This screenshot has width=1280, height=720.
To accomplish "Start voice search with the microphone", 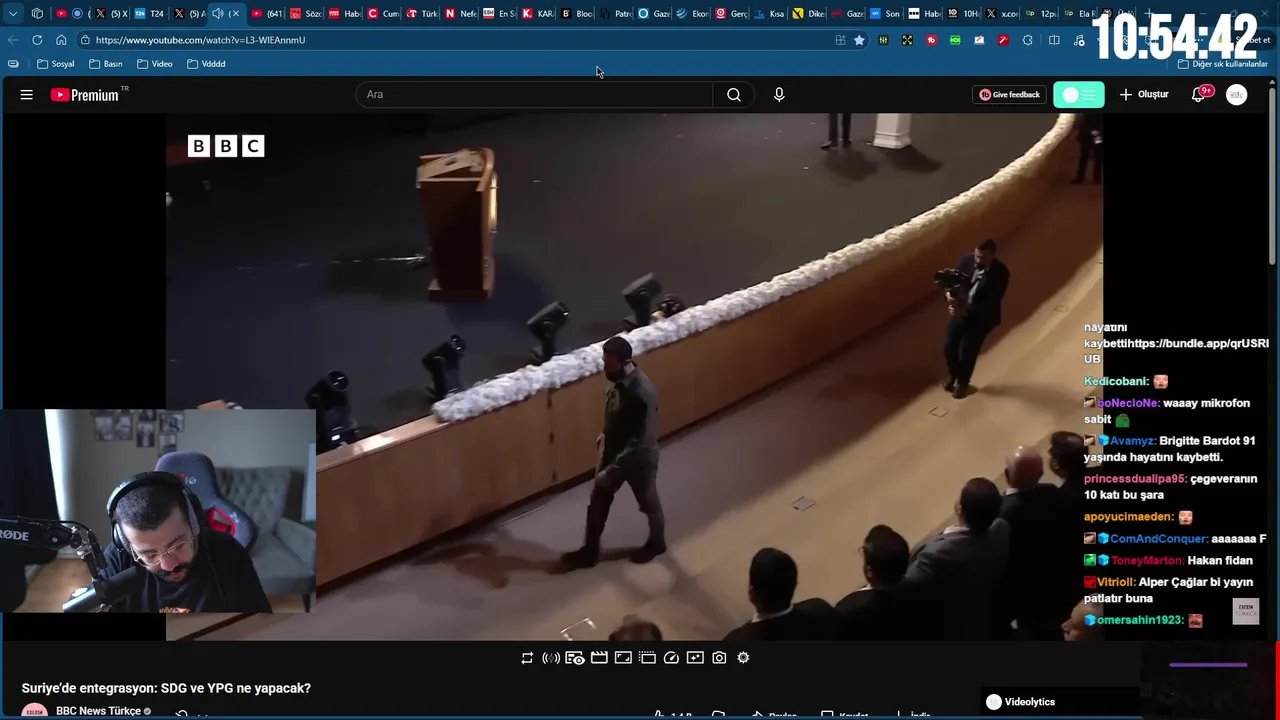I will coord(779,94).
